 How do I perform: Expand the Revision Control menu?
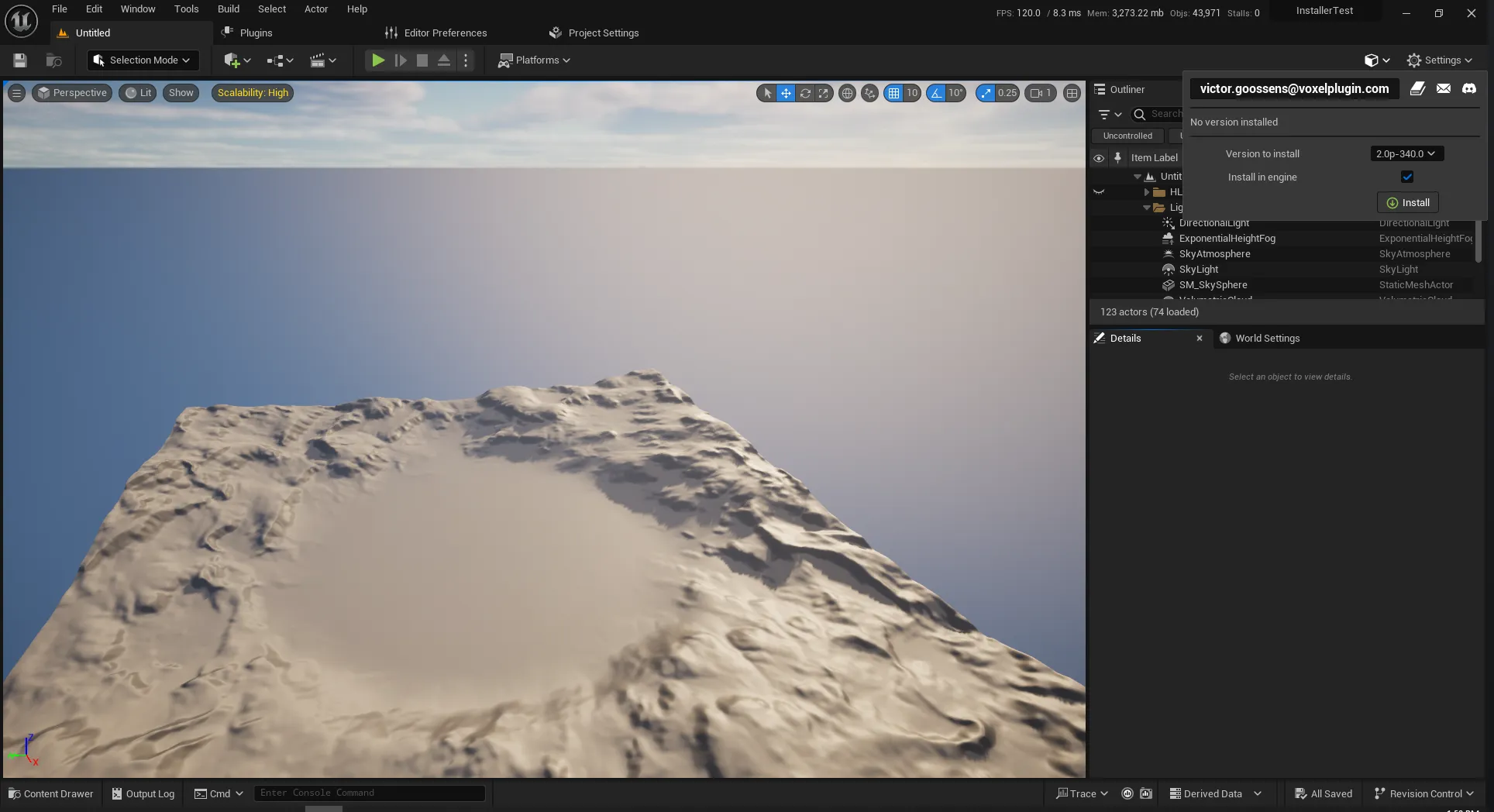pyautogui.click(x=1423, y=793)
